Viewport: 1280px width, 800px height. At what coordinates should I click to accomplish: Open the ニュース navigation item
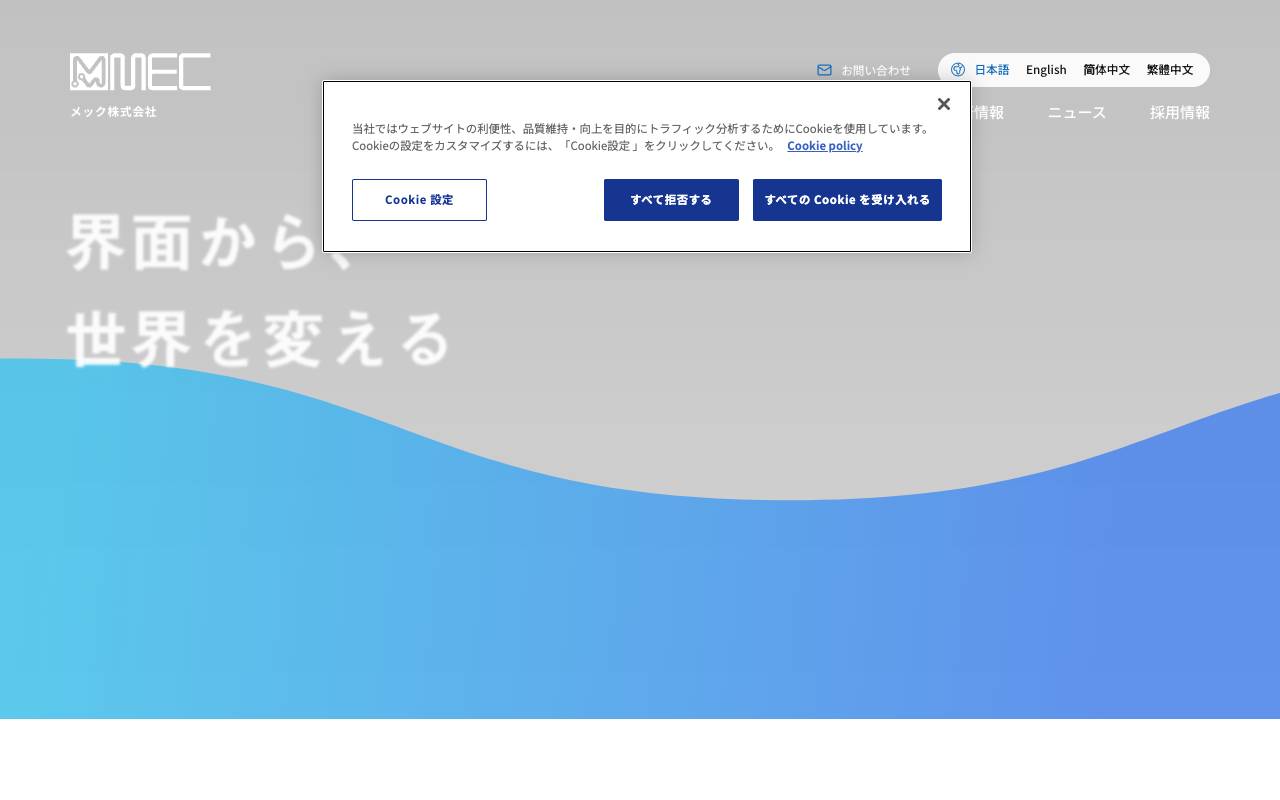1076,113
